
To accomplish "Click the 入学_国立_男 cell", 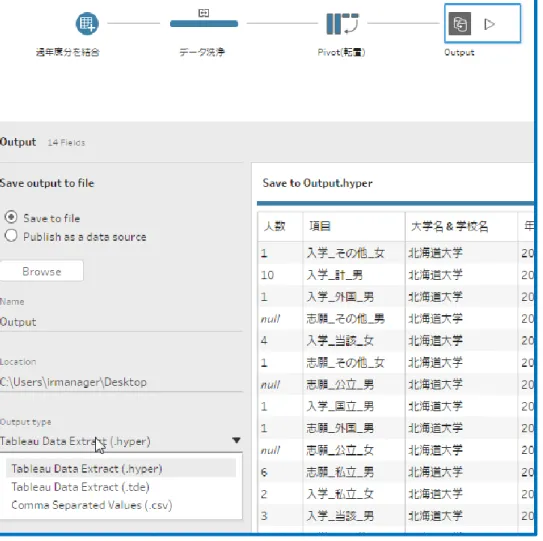I will pos(354,406).
